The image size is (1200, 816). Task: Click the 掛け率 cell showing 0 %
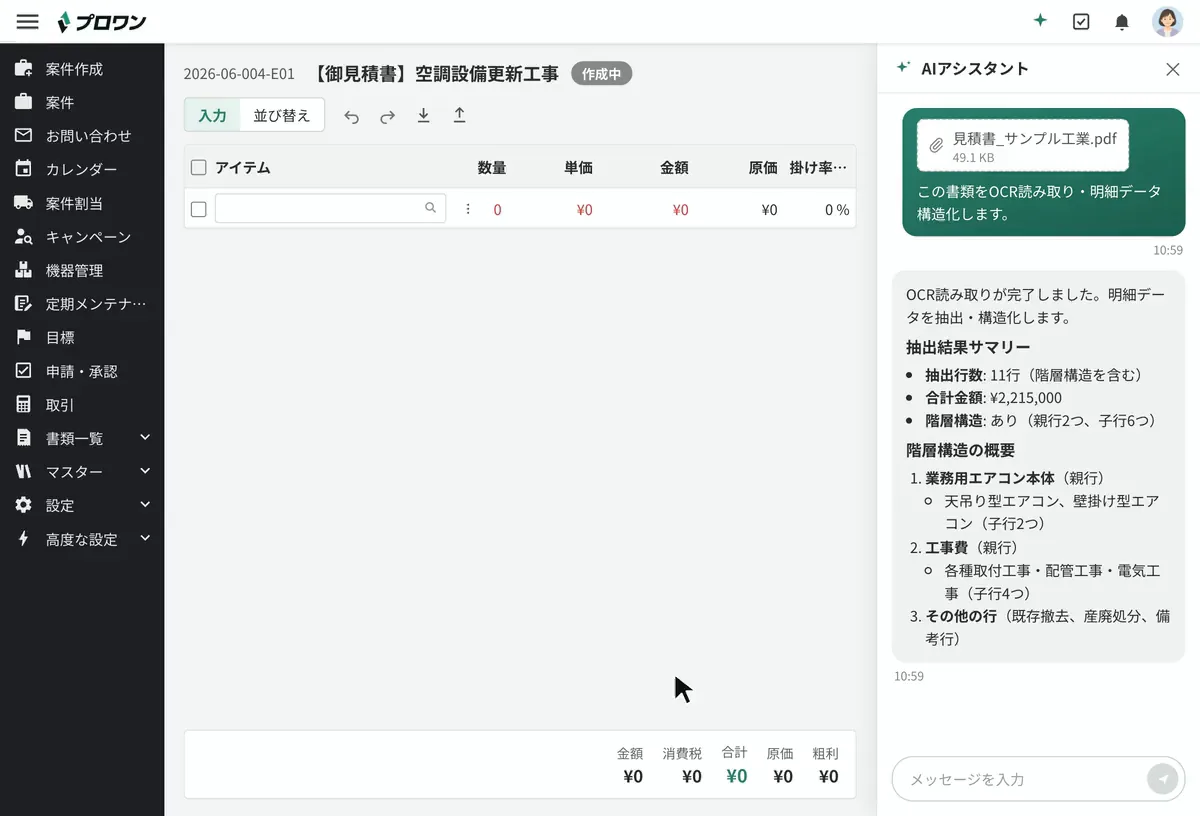[x=837, y=210]
